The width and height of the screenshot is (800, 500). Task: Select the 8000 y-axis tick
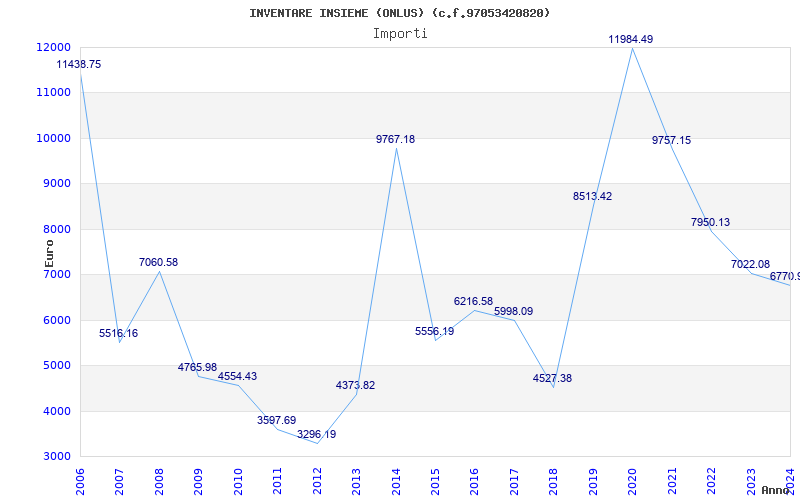(x=57, y=229)
